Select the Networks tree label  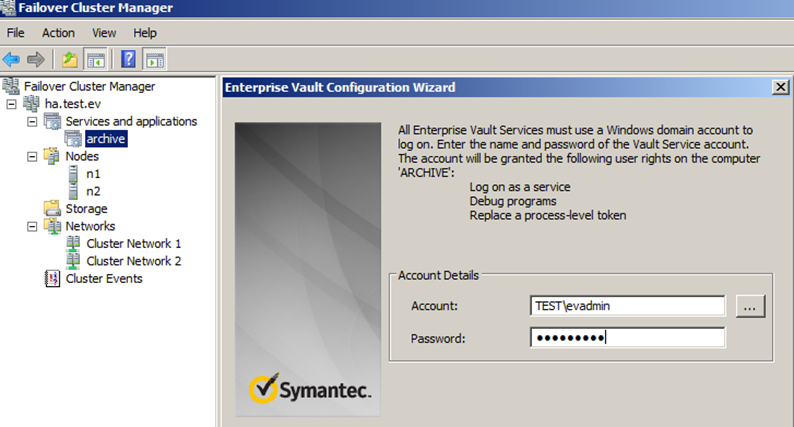point(90,226)
